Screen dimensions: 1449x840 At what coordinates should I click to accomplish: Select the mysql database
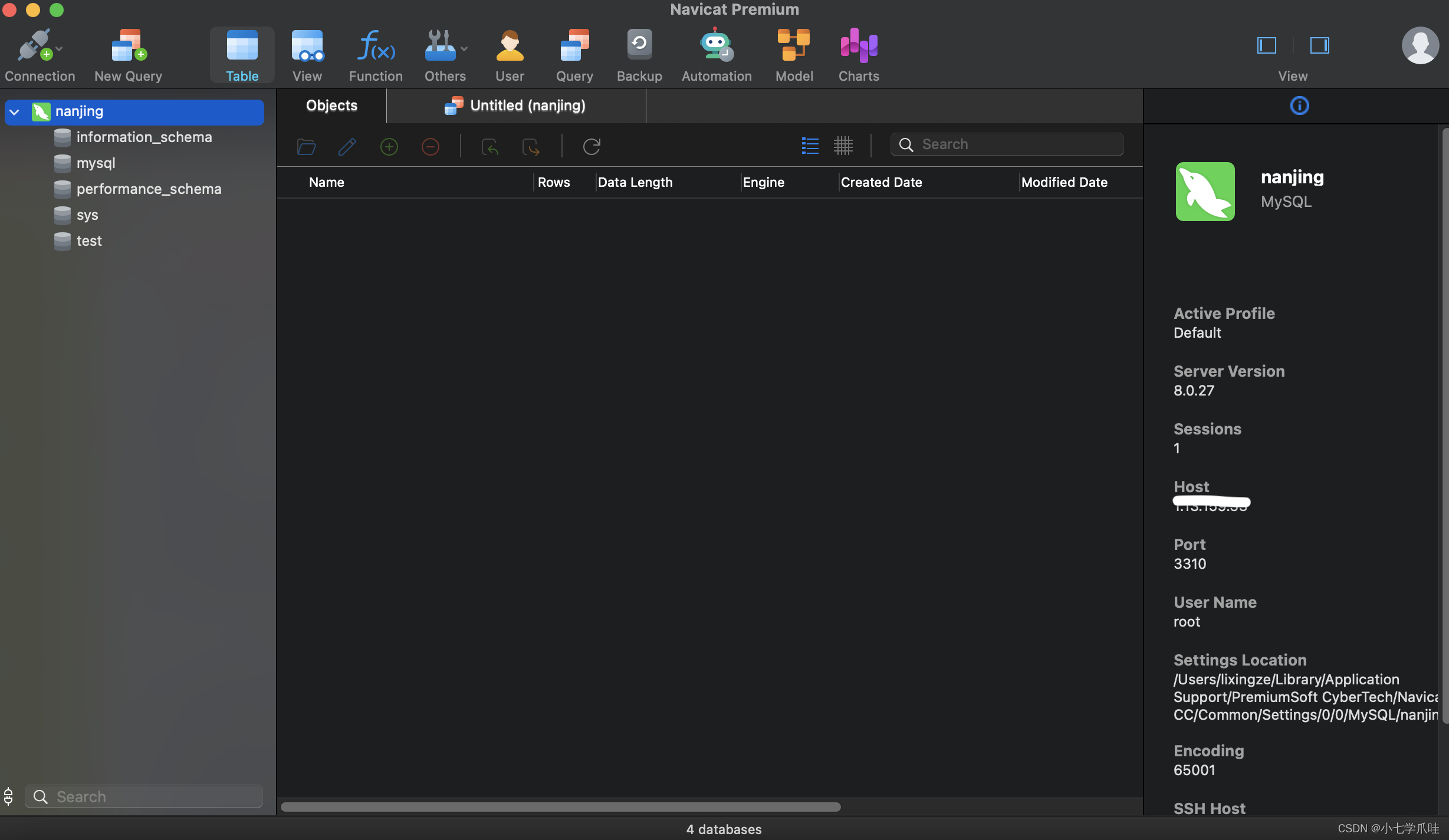coord(96,163)
